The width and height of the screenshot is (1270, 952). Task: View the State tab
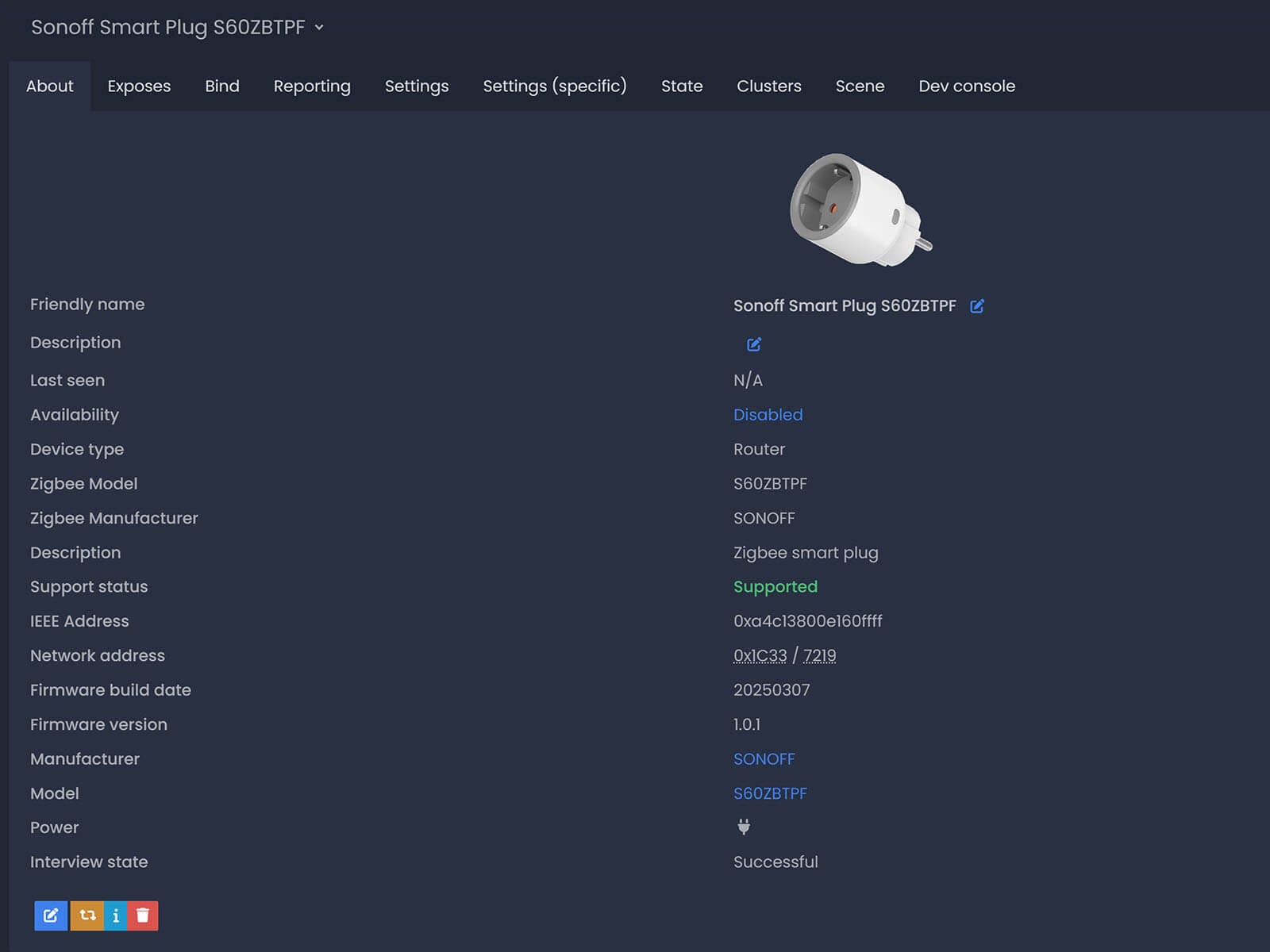tap(682, 86)
